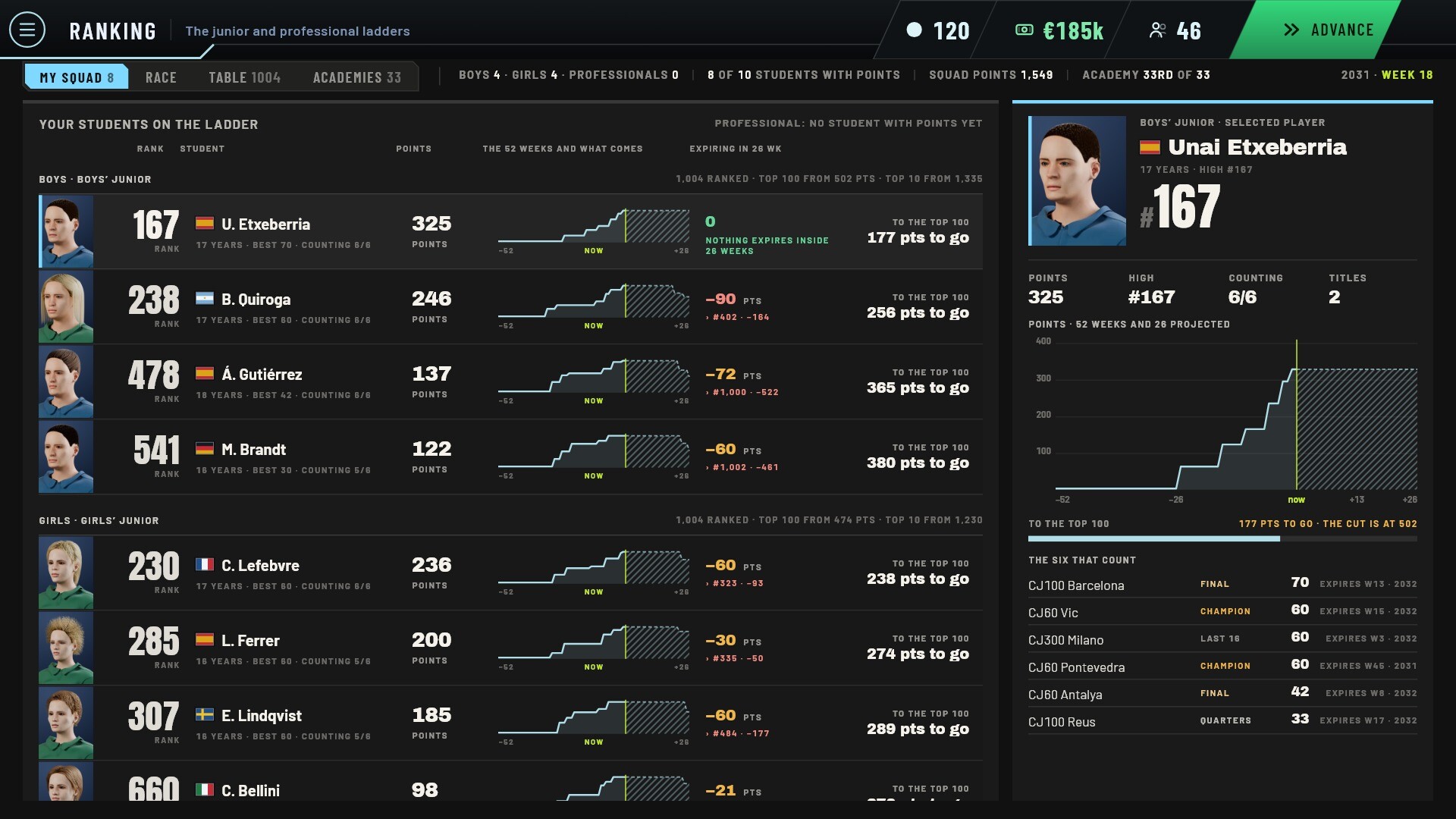Click U. Etxeberria's 52-week sparkline

[x=594, y=226]
